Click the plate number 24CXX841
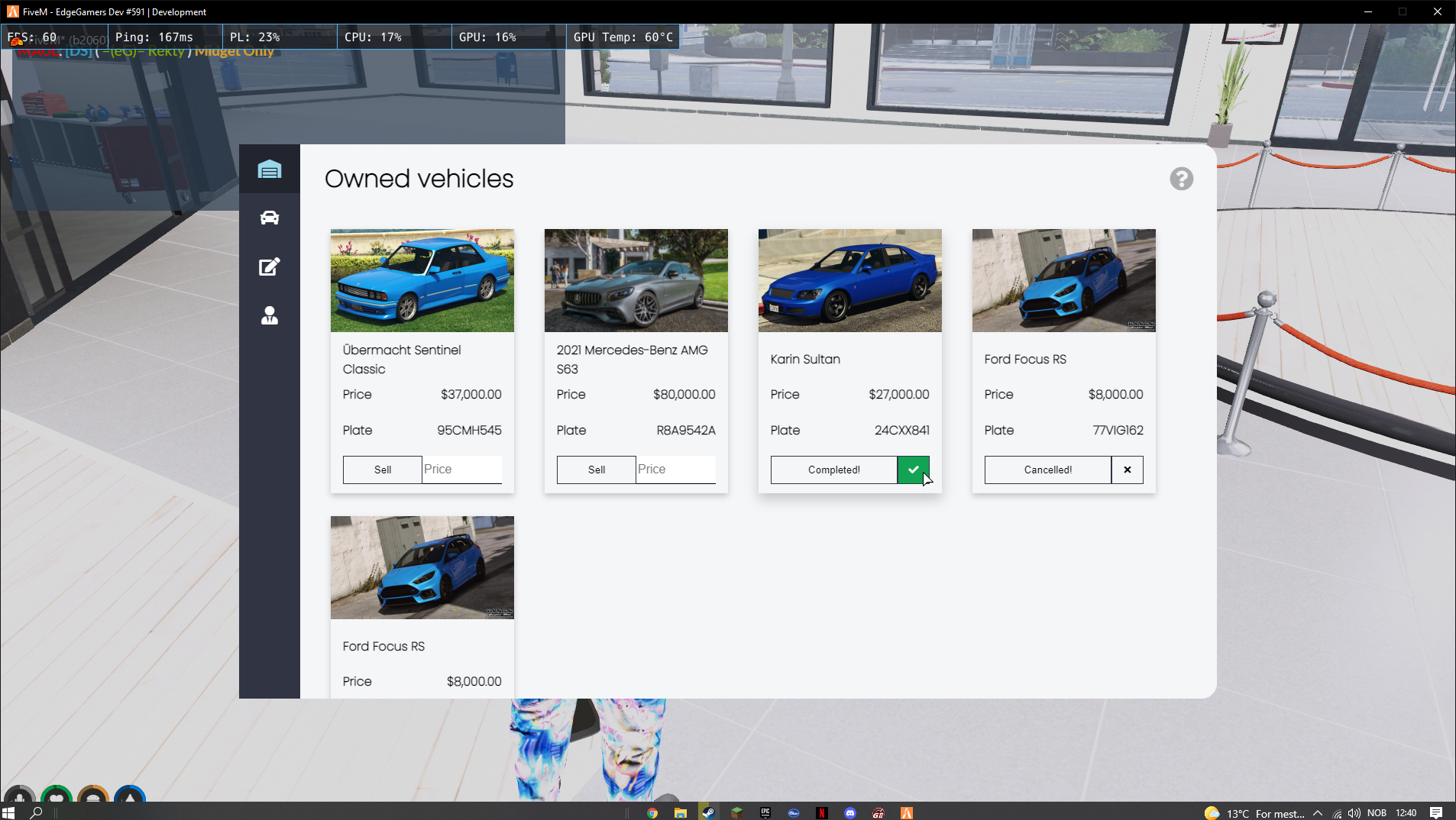This screenshot has height=820, width=1456. [x=902, y=430]
